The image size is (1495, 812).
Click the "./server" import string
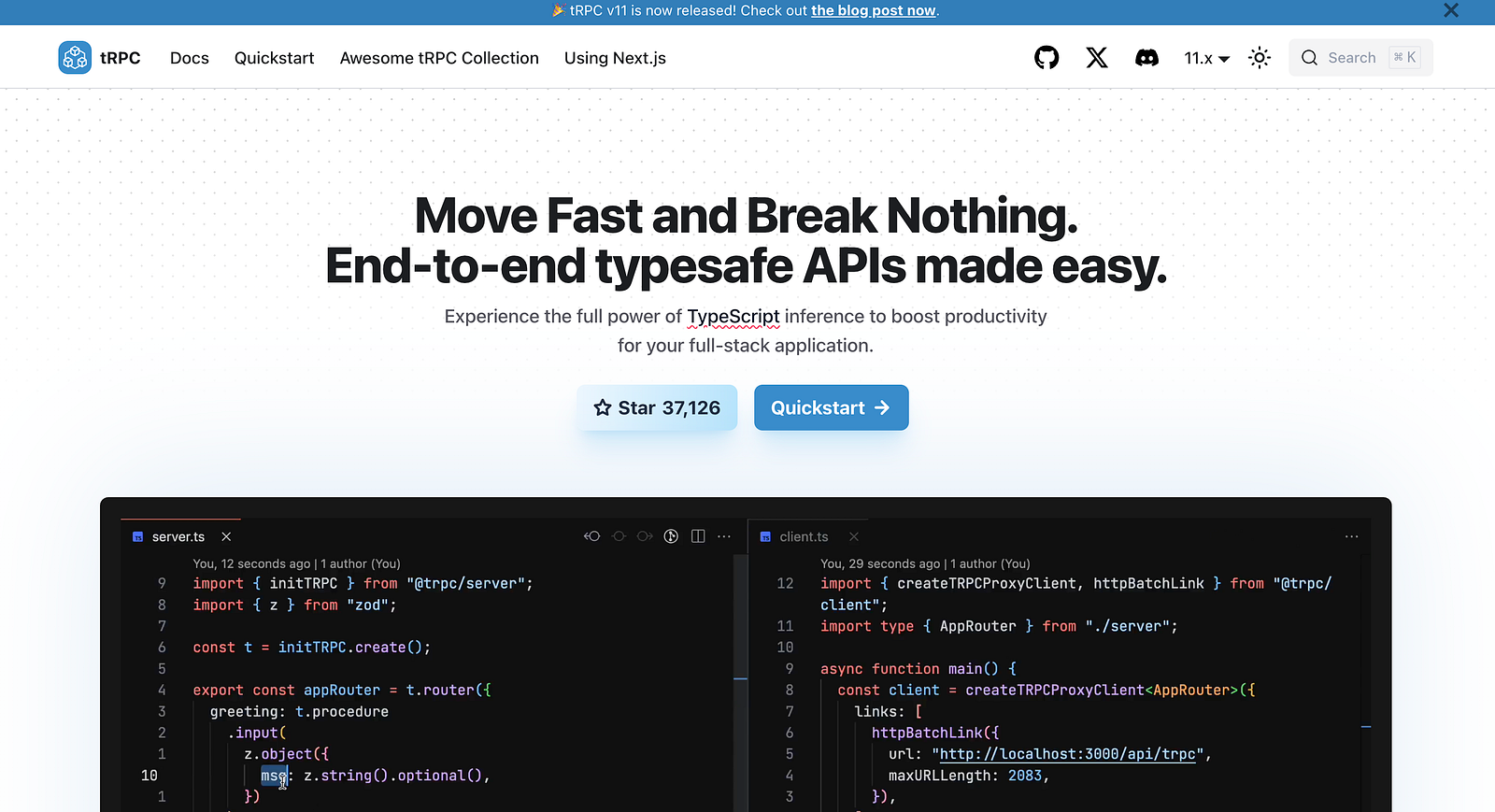1127,626
